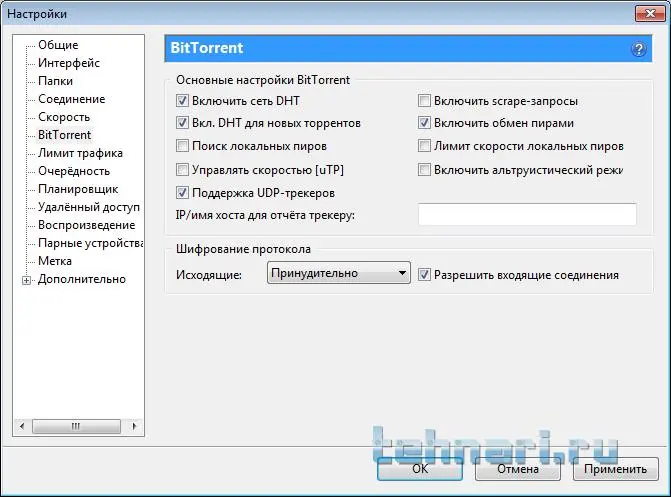The width and height of the screenshot is (671, 497).
Task: Toggle Включить обмен пирами checkbox
Action: [x=424, y=123]
